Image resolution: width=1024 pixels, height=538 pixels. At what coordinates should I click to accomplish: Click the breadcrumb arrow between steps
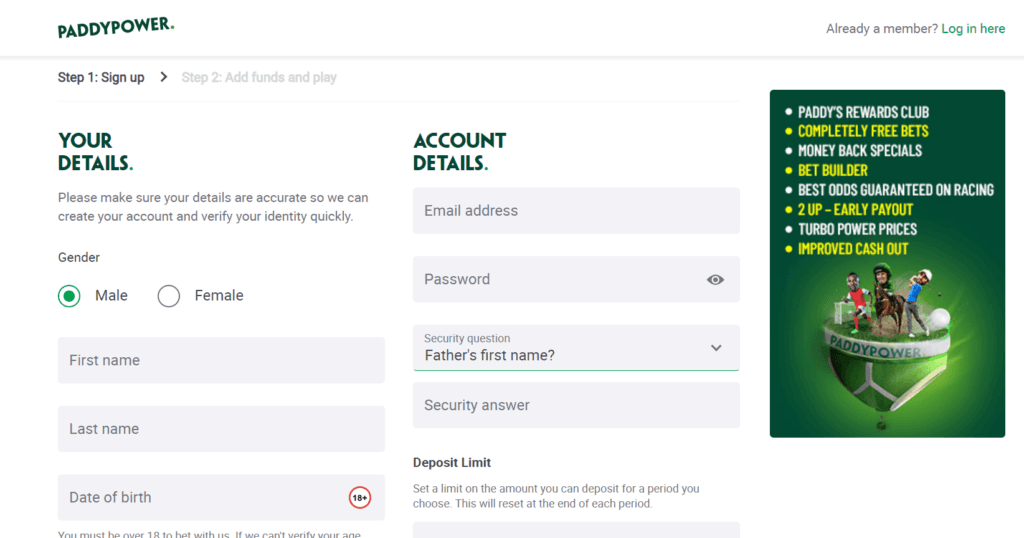pos(164,77)
